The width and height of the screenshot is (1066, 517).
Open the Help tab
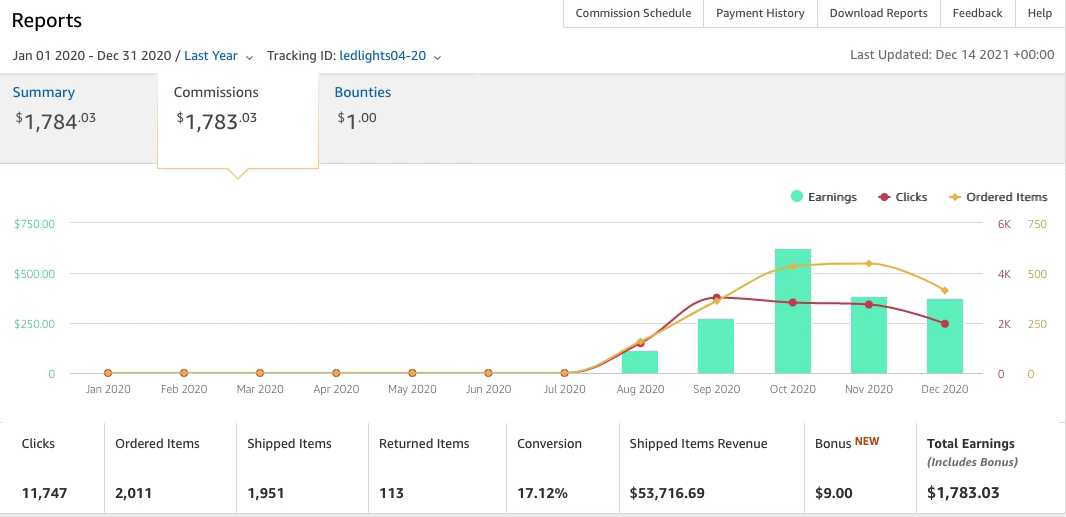click(x=1039, y=14)
